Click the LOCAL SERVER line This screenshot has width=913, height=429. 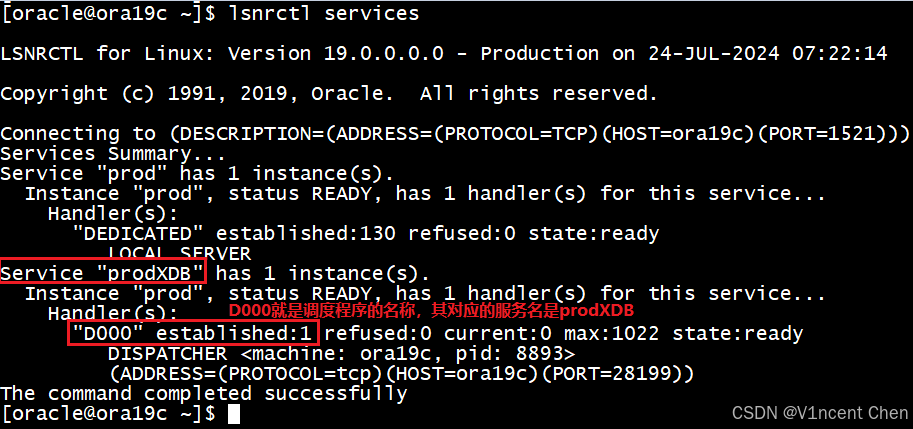179,254
